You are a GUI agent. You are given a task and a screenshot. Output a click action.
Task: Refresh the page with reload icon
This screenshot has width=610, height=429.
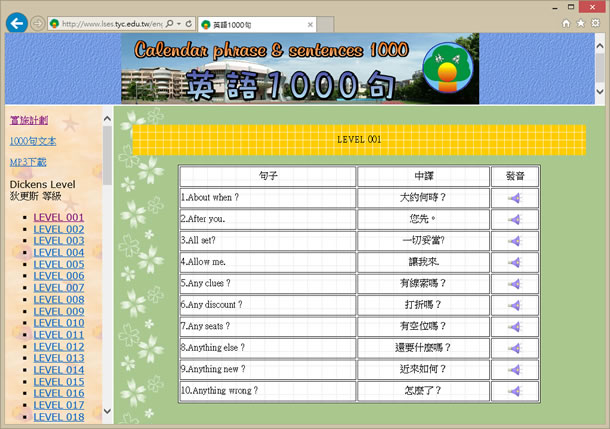(188, 23)
